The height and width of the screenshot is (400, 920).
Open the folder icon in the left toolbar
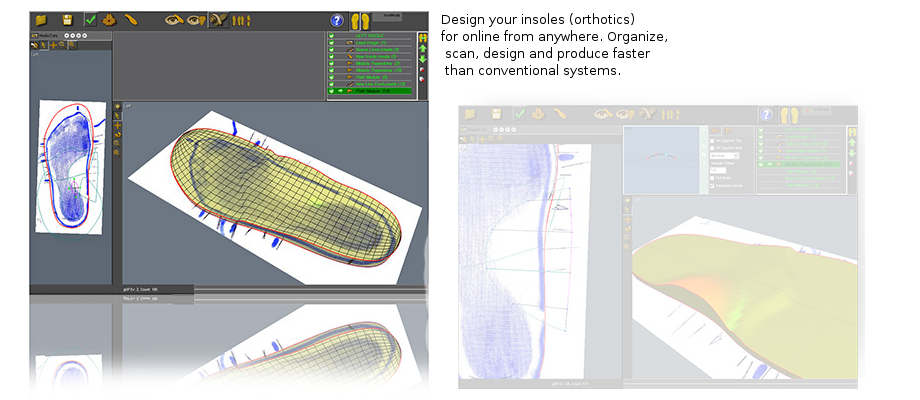point(41,20)
